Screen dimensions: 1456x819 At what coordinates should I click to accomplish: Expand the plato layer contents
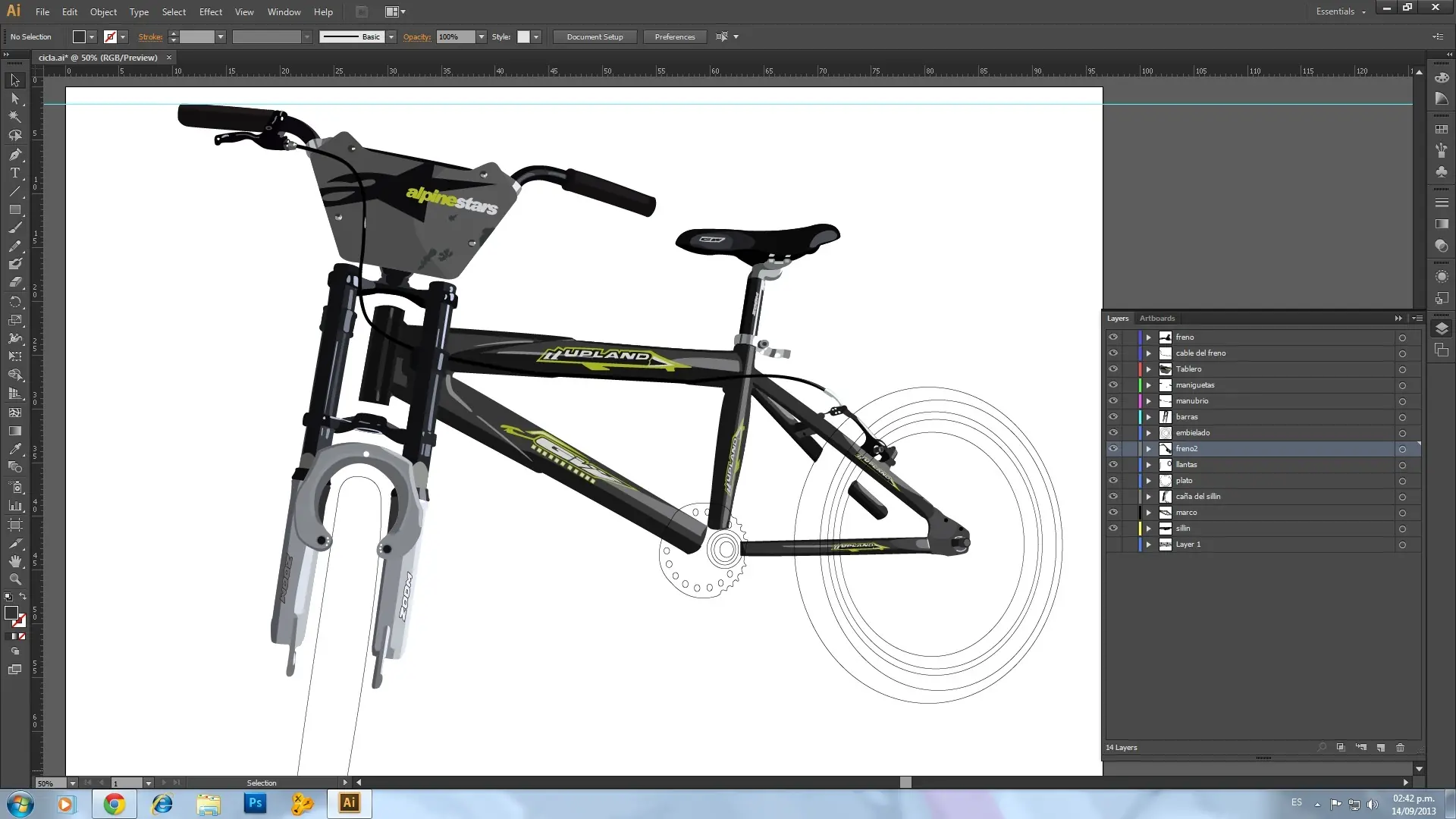tap(1149, 481)
